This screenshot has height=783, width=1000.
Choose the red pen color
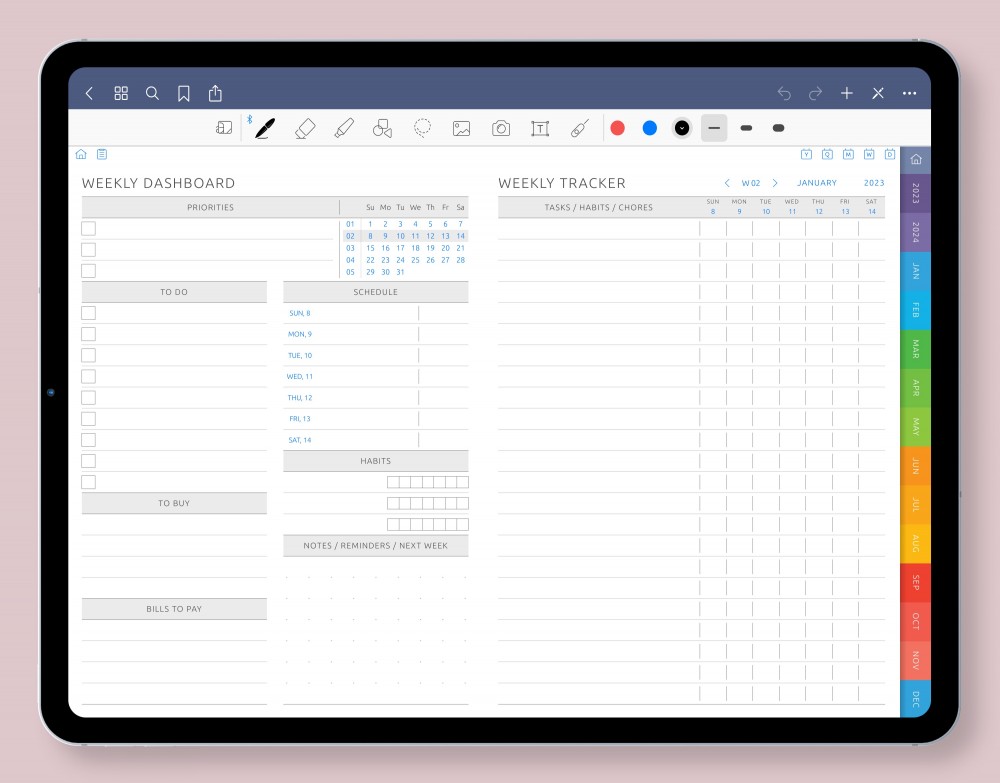click(617, 128)
